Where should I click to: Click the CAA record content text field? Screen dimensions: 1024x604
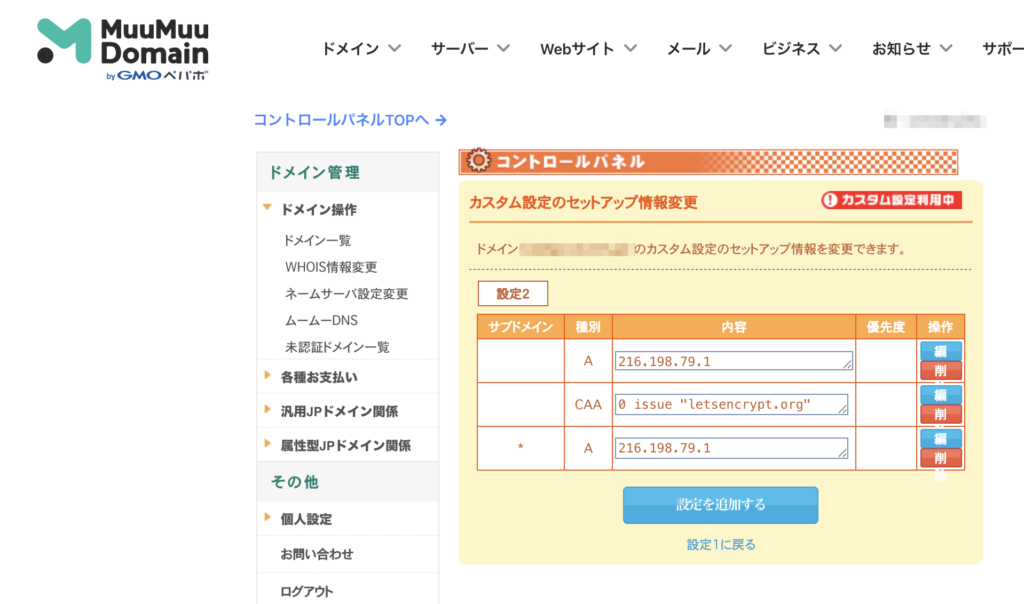(x=730, y=404)
